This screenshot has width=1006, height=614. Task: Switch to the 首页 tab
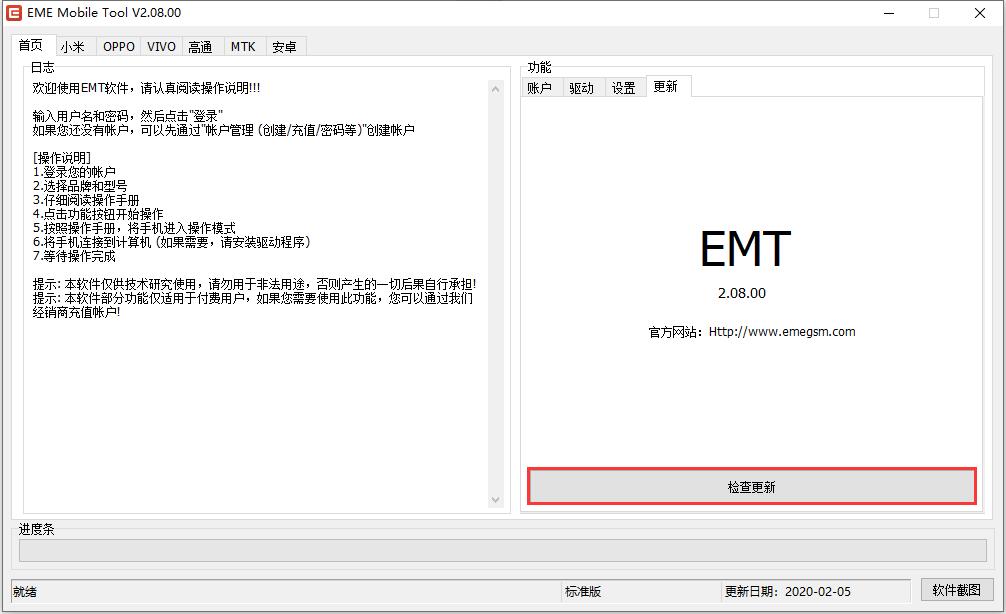[31, 45]
